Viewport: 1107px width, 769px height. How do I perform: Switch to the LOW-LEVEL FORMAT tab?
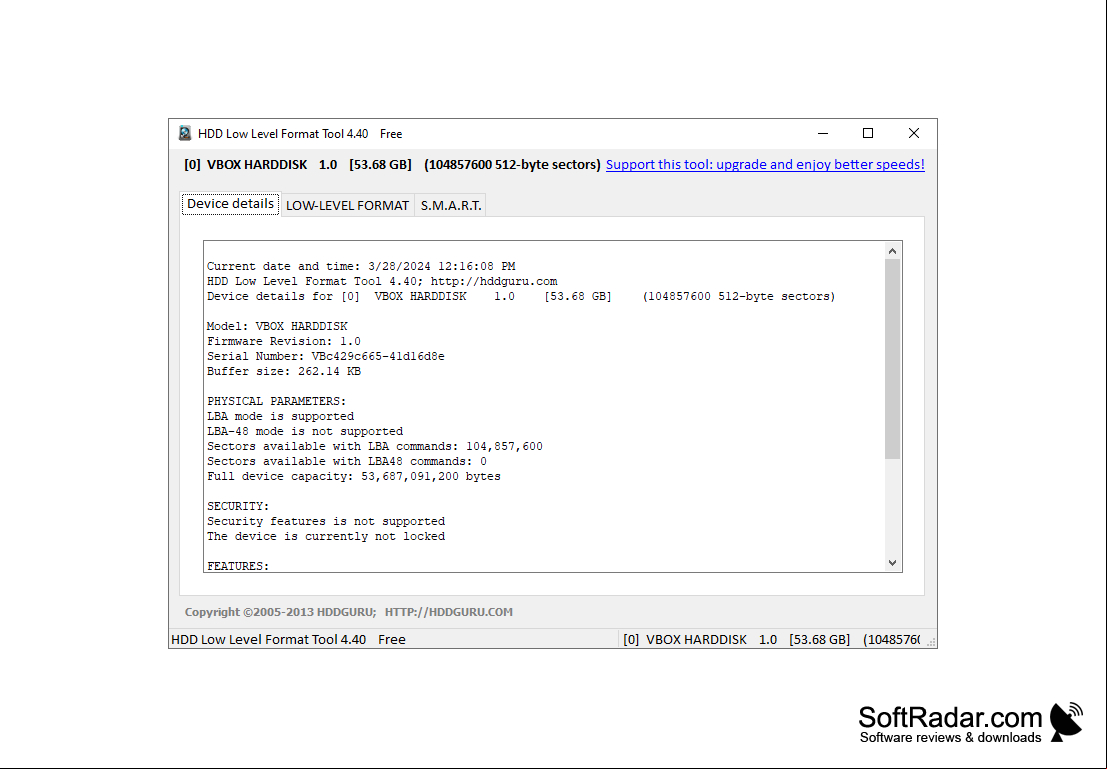coord(347,205)
